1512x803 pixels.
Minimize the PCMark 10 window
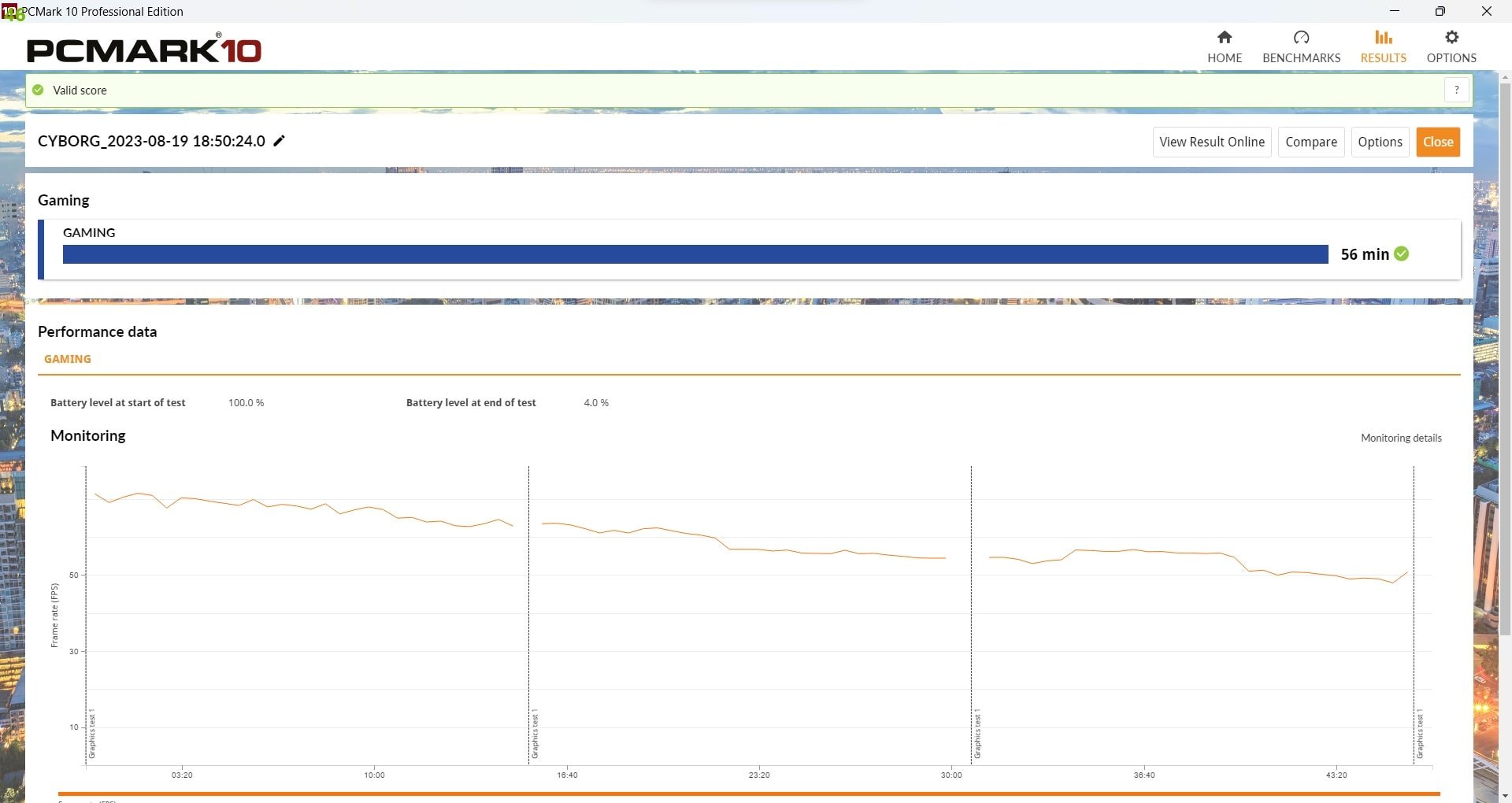tap(1394, 11)
